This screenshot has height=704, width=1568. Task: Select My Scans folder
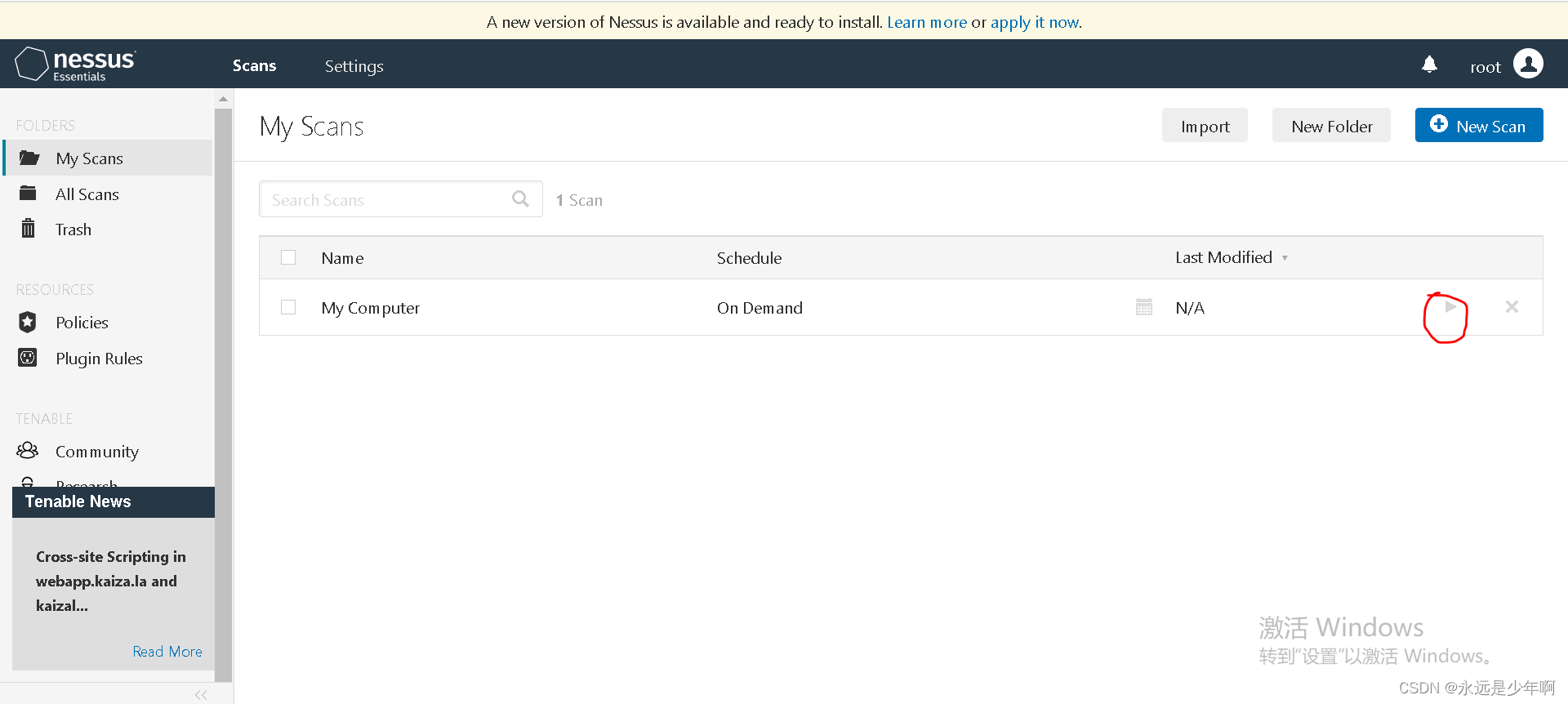point(108,158)
